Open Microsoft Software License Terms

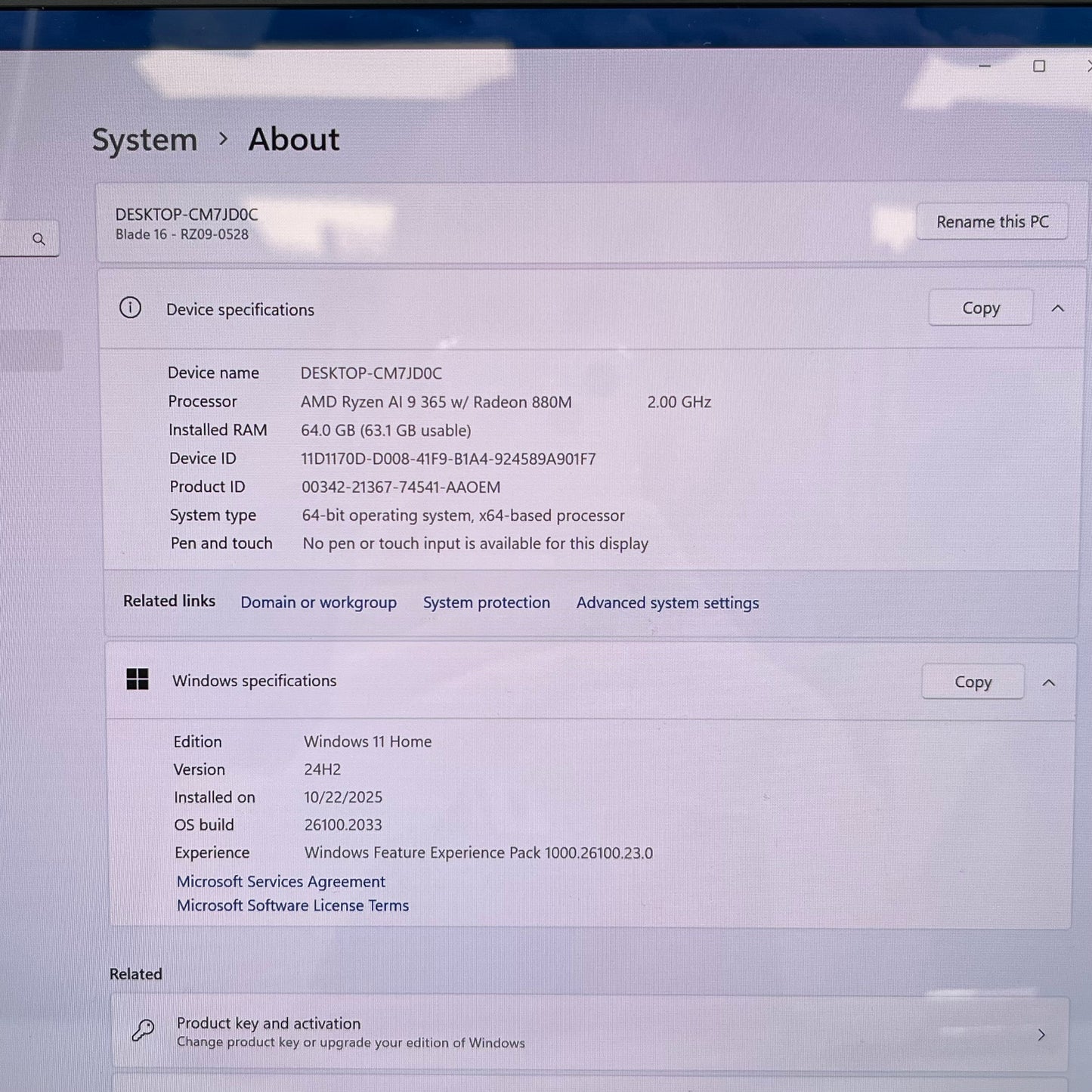292,905
